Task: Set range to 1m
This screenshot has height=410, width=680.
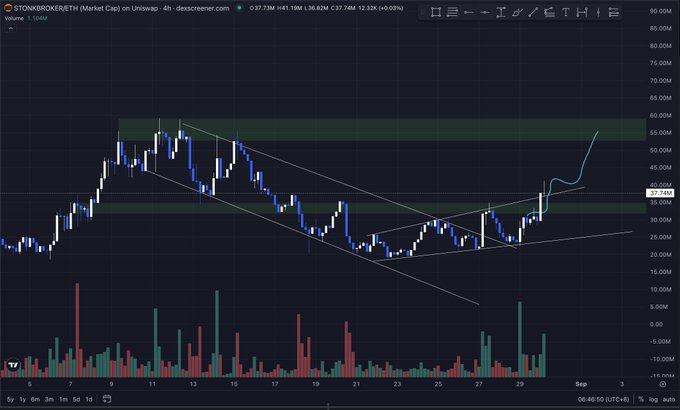Action: tap(63, 399)
